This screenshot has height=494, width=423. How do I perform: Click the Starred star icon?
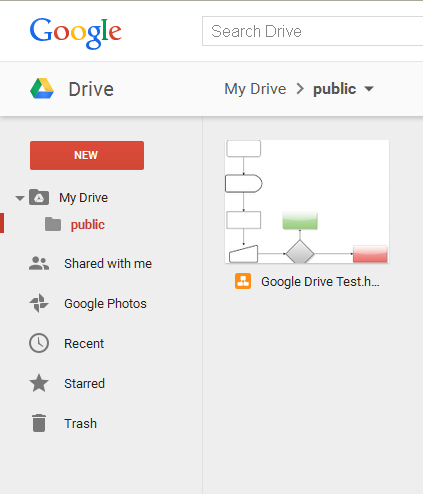coord(39,383)
